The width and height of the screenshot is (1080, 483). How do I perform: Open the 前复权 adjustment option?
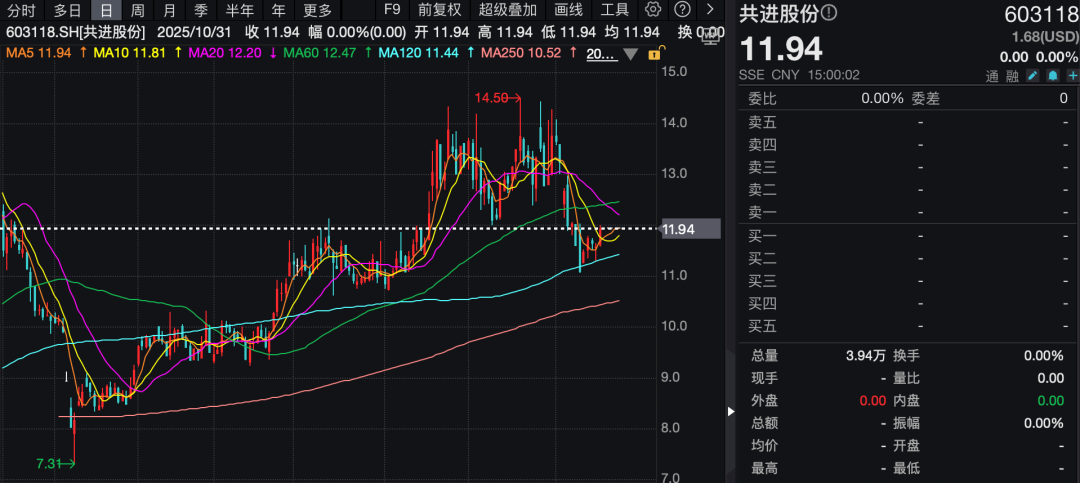tap(440, 10)
